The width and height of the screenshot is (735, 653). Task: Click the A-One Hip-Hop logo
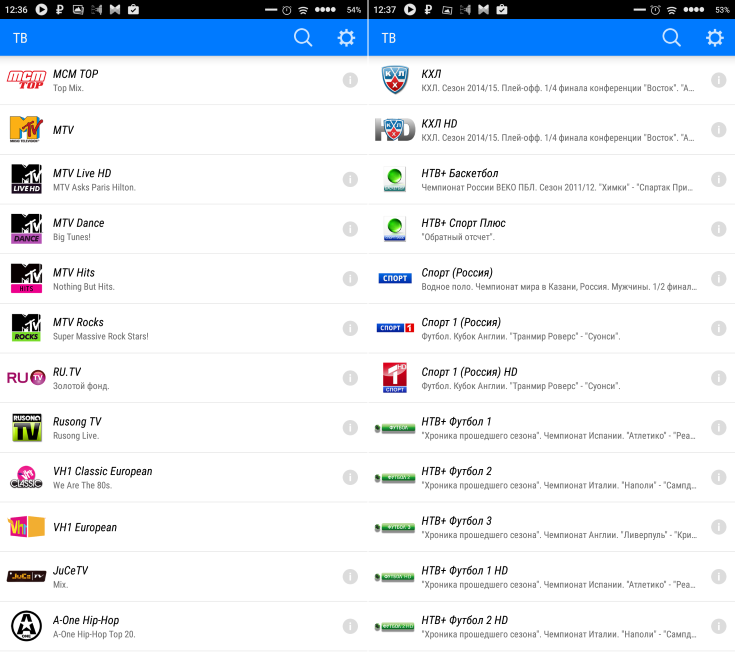[26, 626]
